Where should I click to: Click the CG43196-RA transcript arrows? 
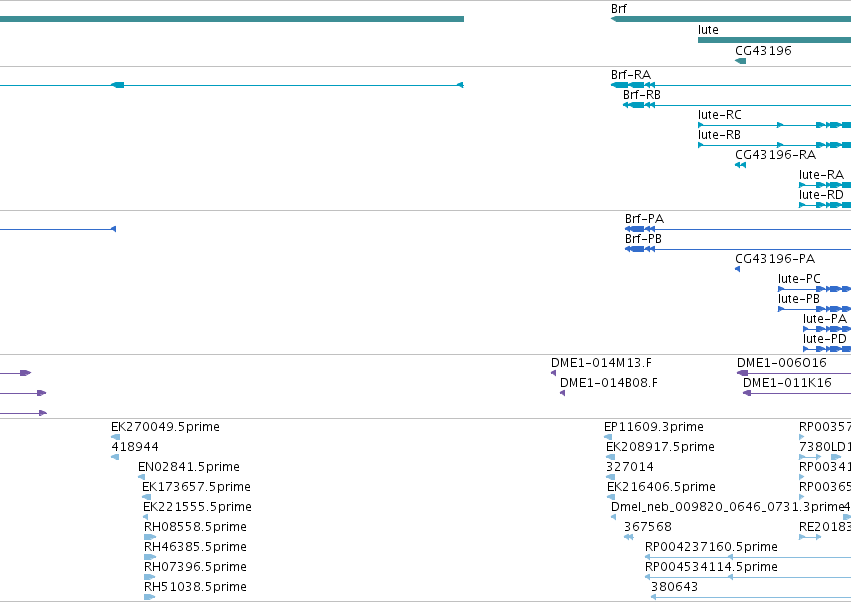(740, 165)
